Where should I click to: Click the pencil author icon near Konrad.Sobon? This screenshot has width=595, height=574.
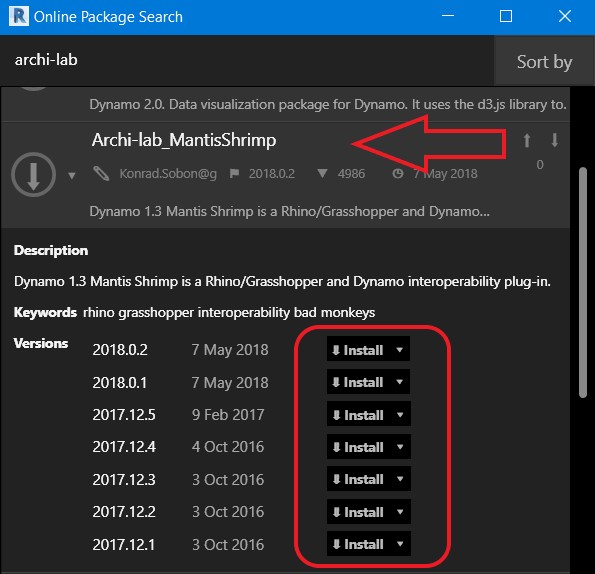click(101, 174)
